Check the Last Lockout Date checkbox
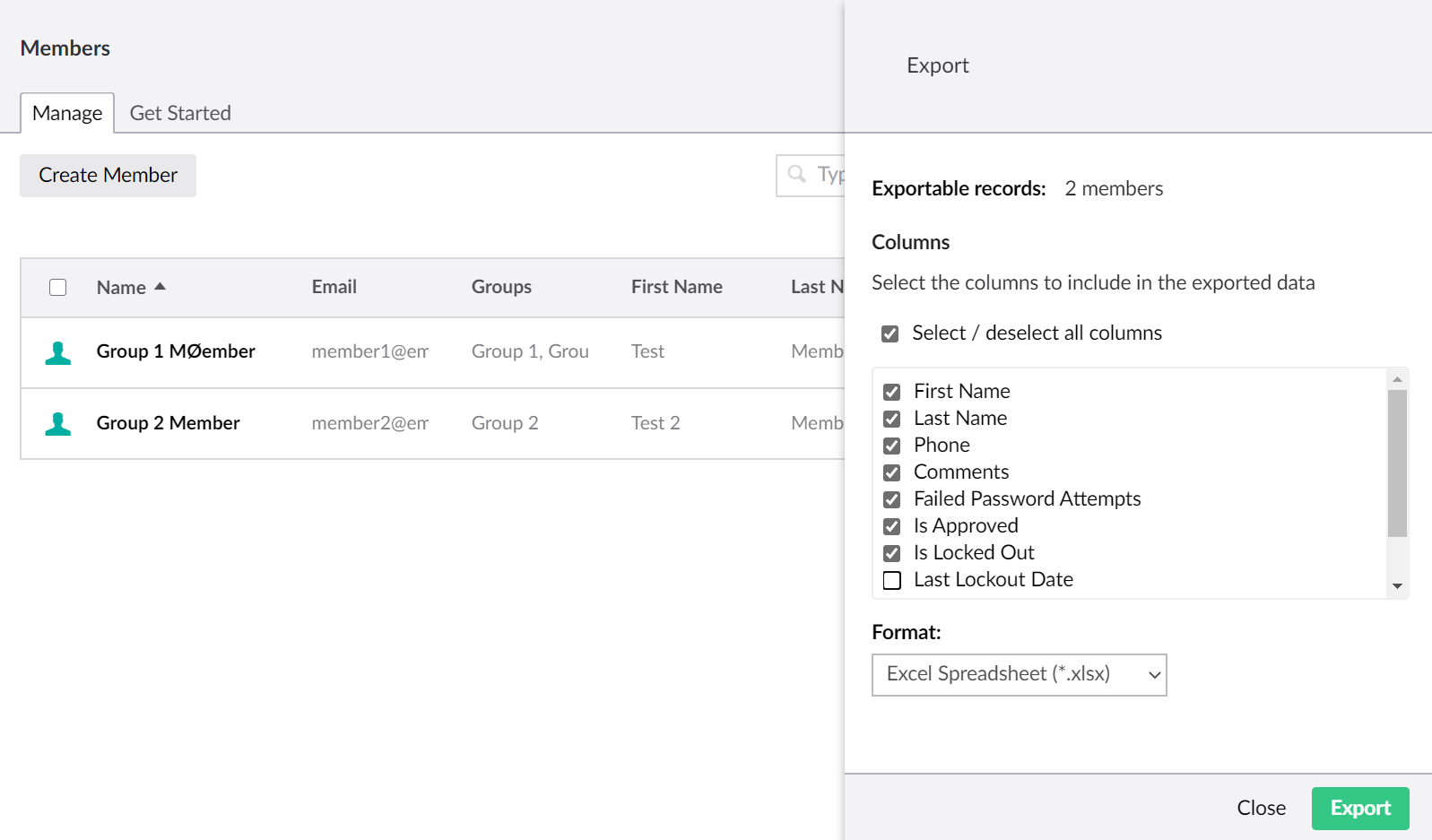The image size is (1432, 840). tap(891, 580)
